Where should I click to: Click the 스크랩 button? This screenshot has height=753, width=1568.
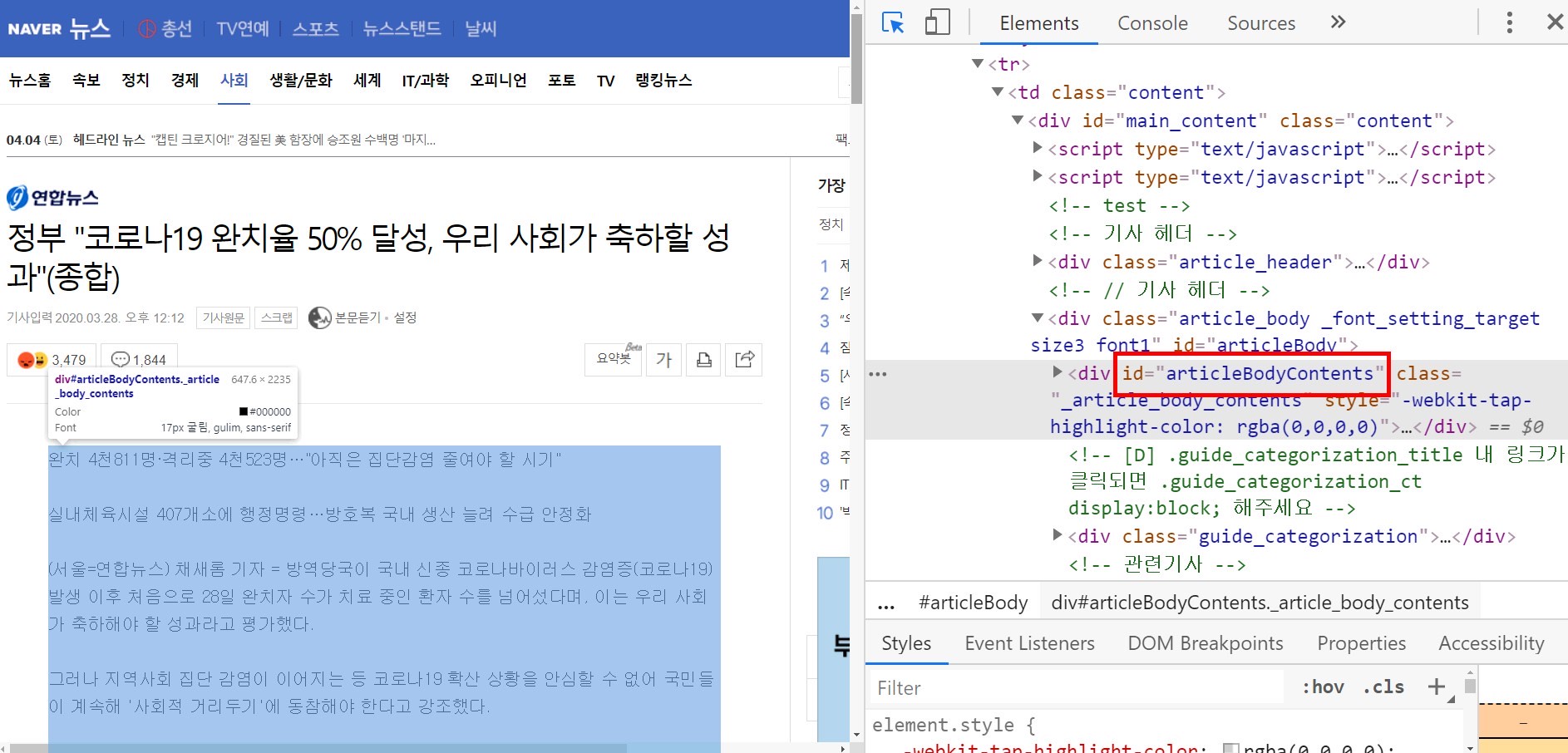click(276, 317)
